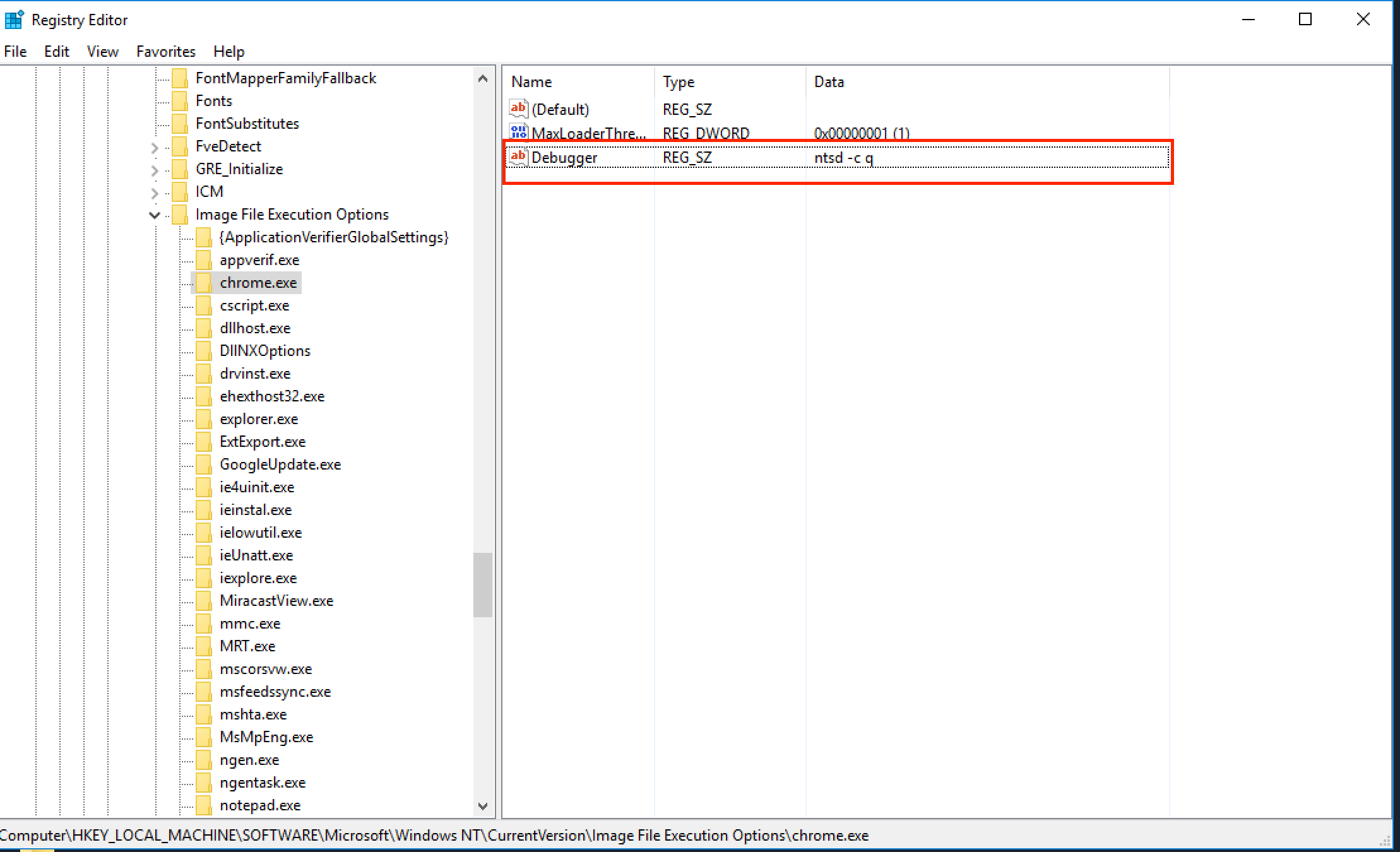Open the View menu
Screen dimensions: 1400x852
[x=103, y=52]
